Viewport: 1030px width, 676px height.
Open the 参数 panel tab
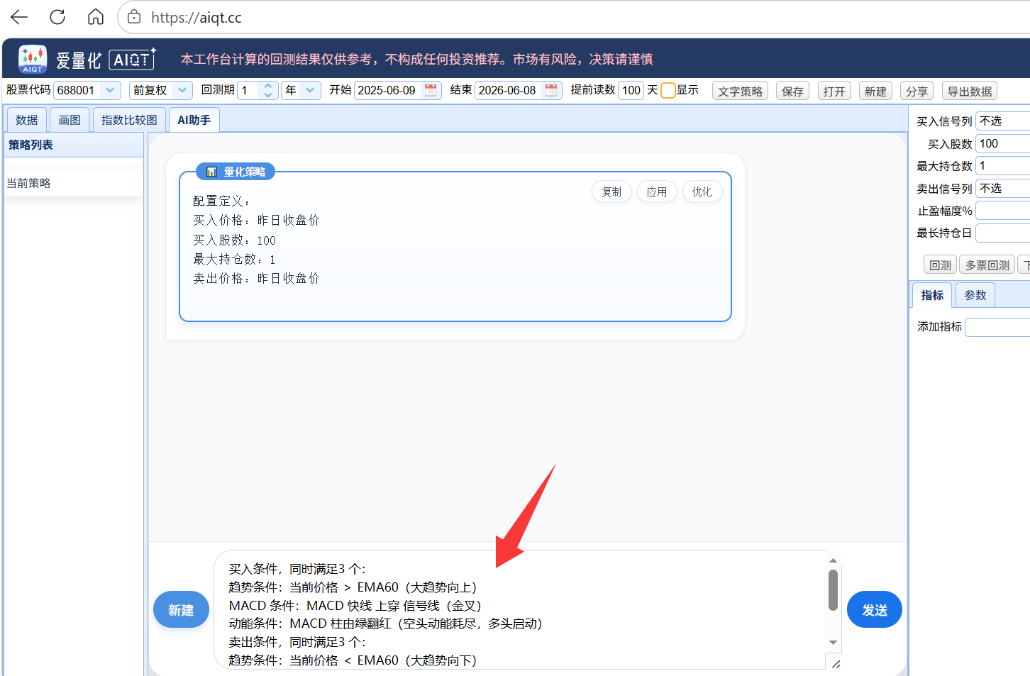tap(975, 295)
